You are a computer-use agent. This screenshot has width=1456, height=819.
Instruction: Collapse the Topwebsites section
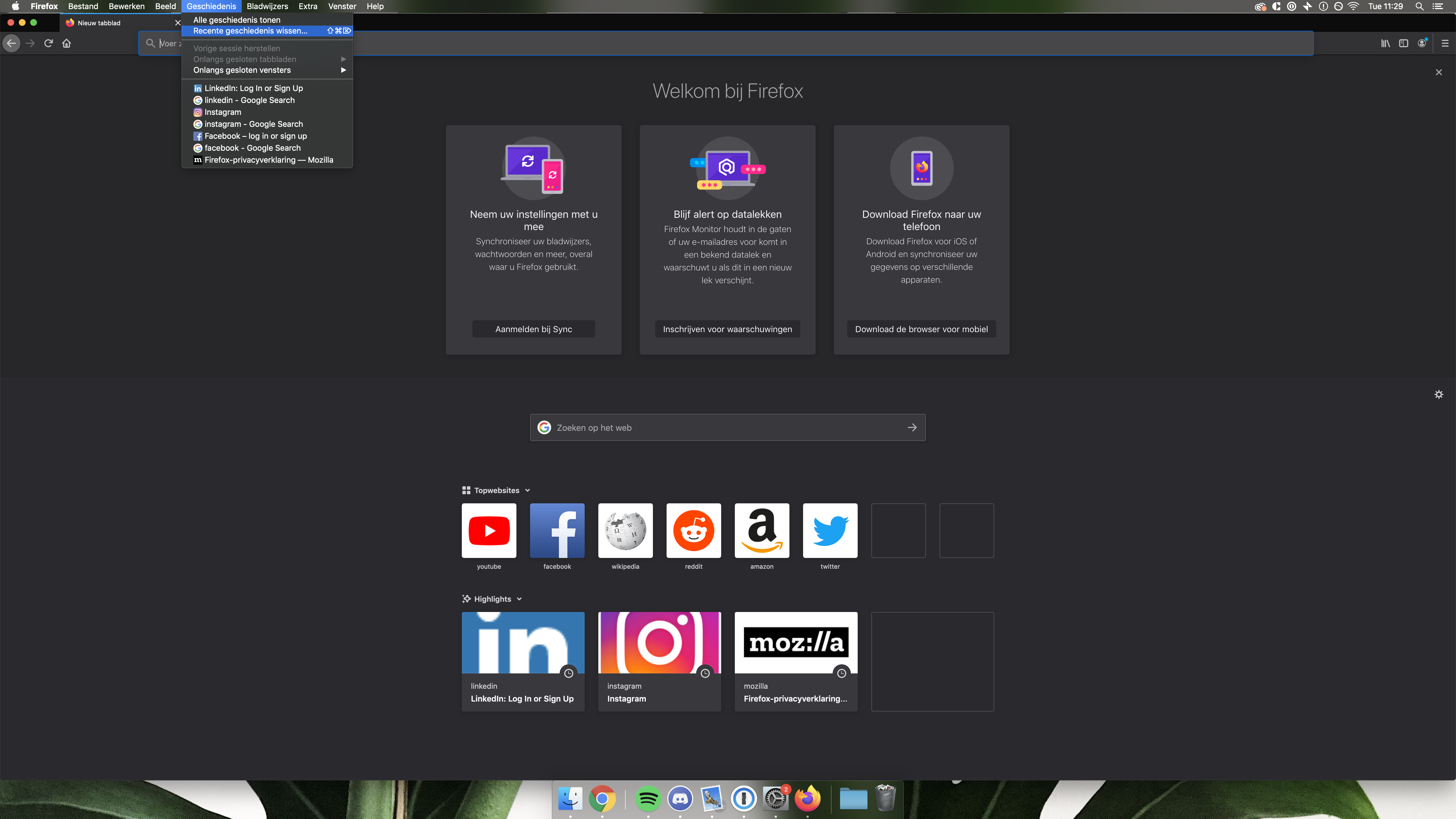click(x=527, y=491)
